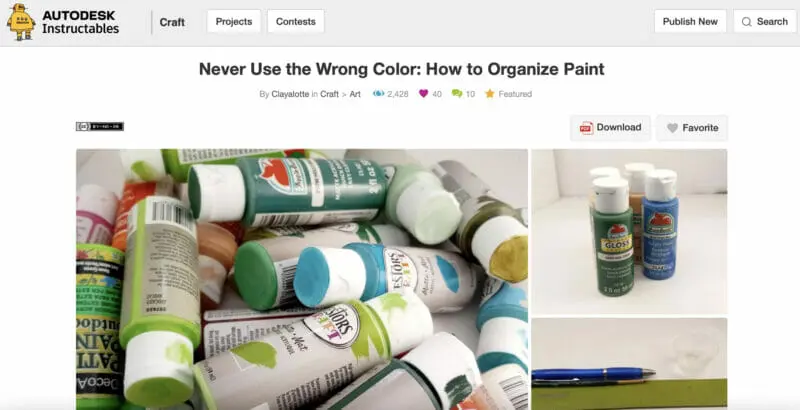
Task: Click the pink heart favorites count icon
Action: click(x=423, y=93)
